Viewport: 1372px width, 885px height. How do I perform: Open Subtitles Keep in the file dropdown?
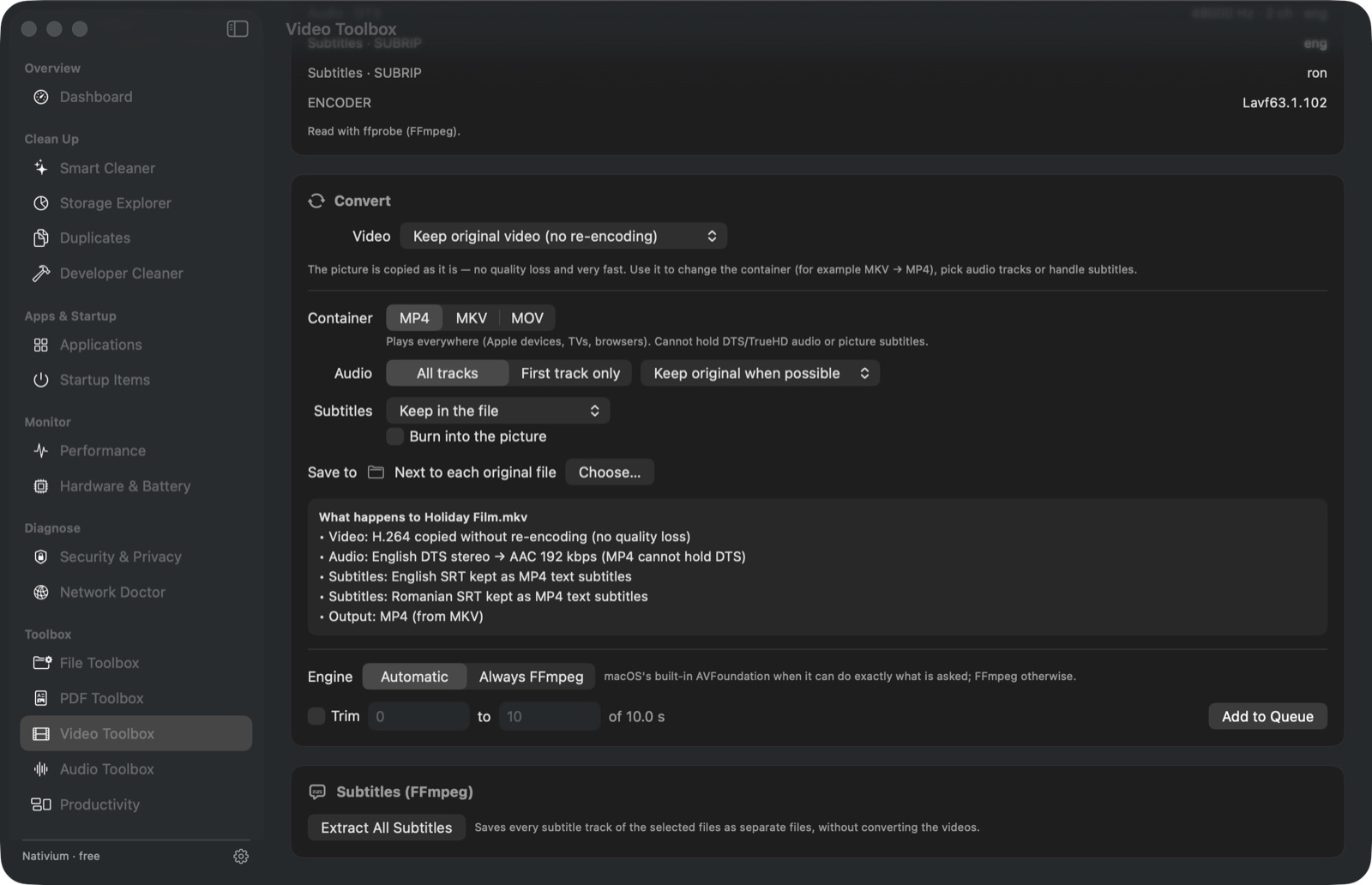pos(498,411)
